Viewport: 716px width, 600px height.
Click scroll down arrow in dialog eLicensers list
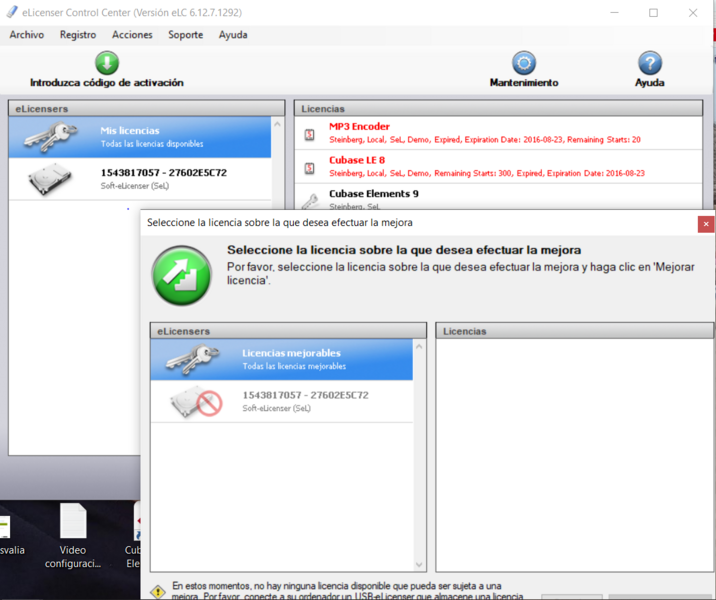pyautogui.click(x=419, y=565)
